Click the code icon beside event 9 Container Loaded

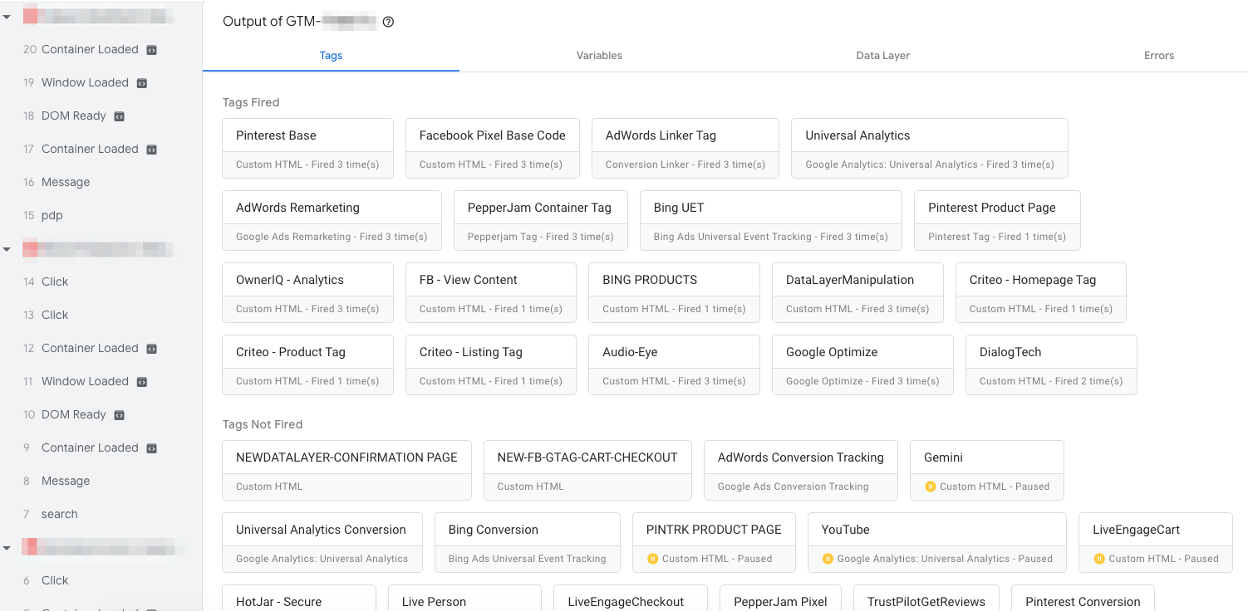click(x=151, y=448)
